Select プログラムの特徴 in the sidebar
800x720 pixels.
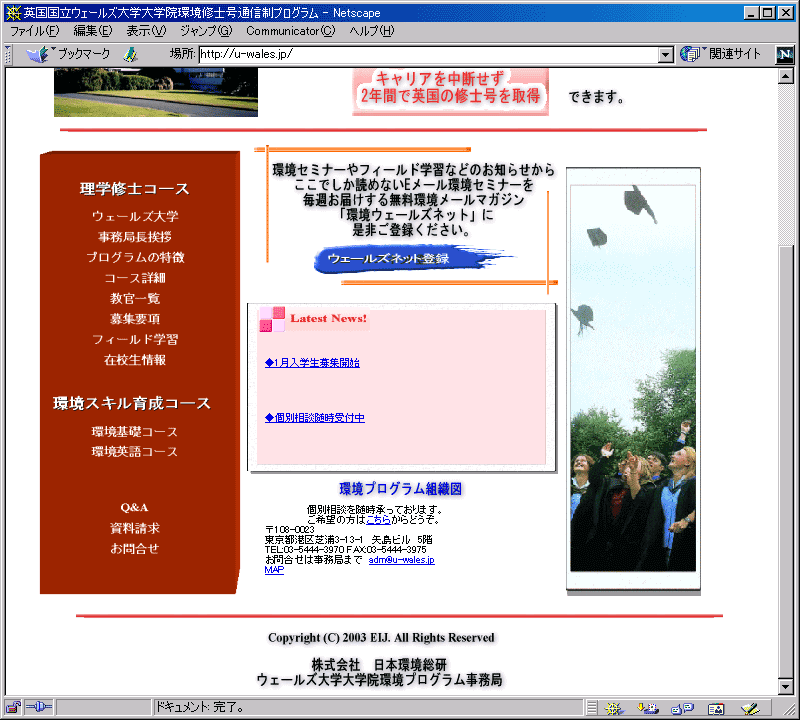click(x=135, y=257)
